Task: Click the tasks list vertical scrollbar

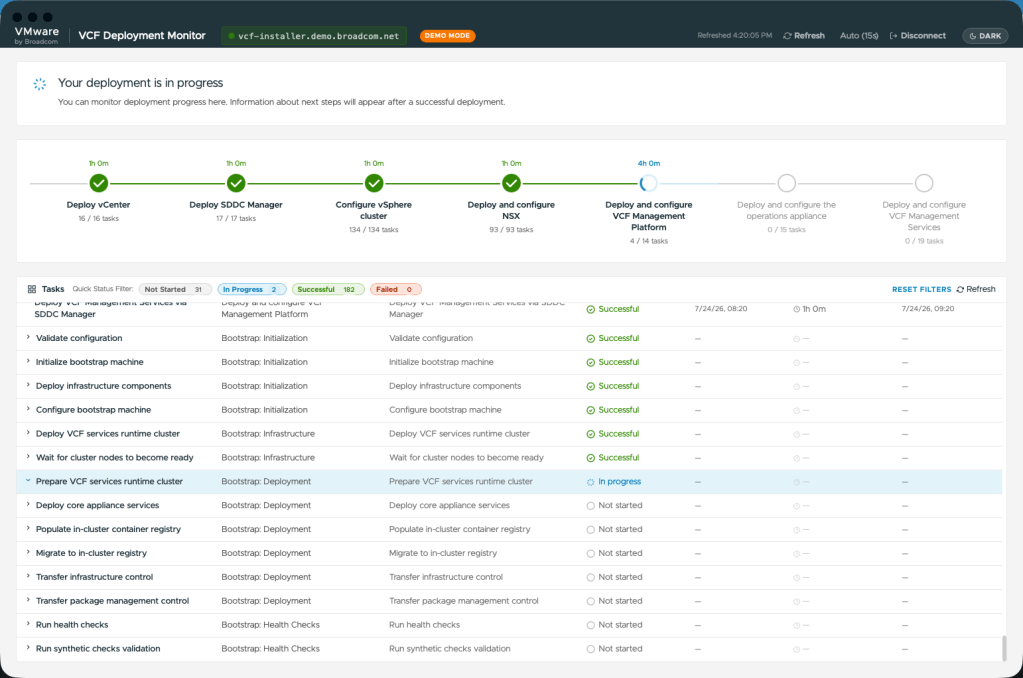Action: pyautogui.click(x=1004, y=647)
